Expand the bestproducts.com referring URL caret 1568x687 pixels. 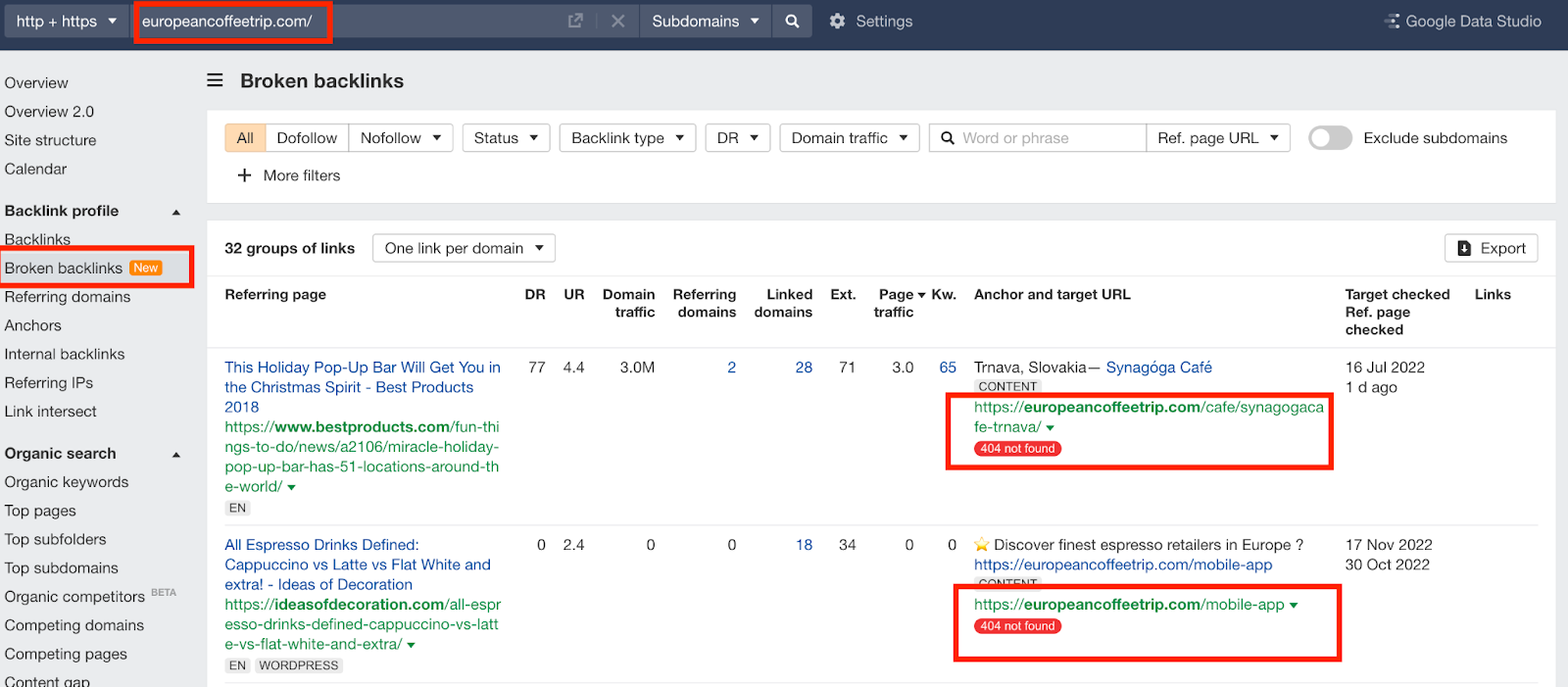291,487
